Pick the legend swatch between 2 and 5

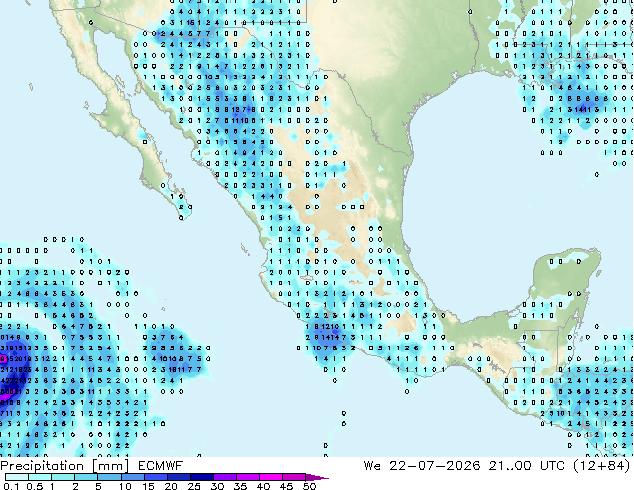click(x=86, y=477)
